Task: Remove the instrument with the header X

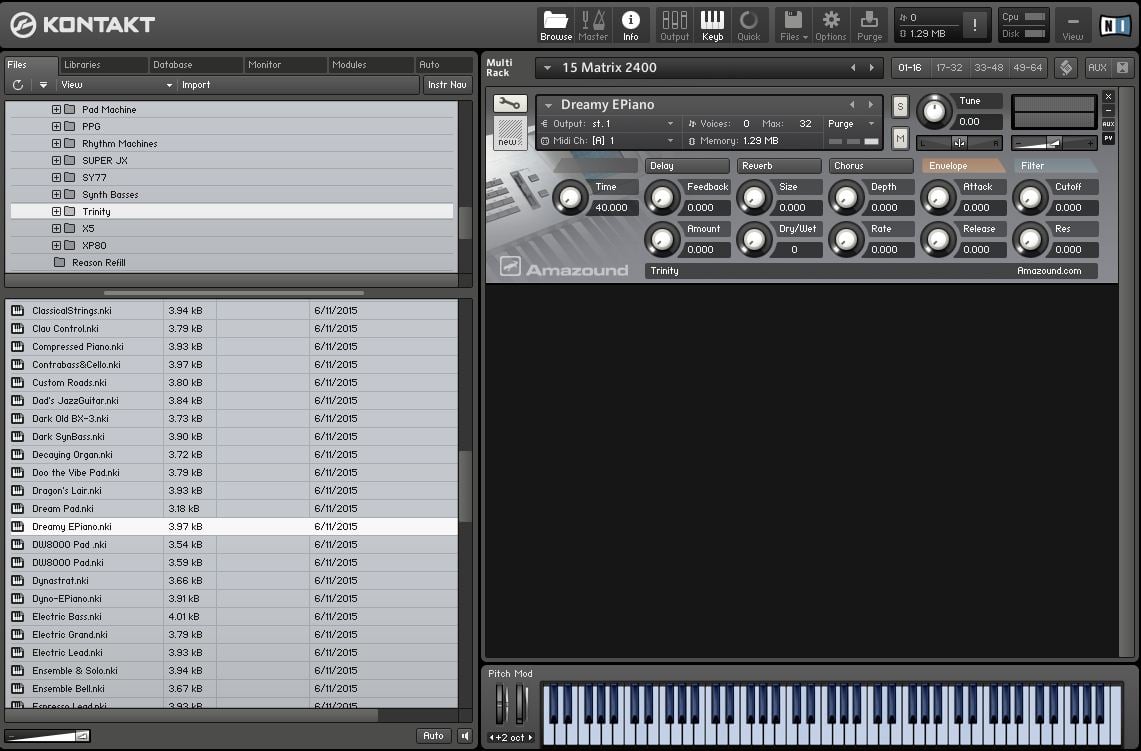Action: click(x=1108, y=97)
